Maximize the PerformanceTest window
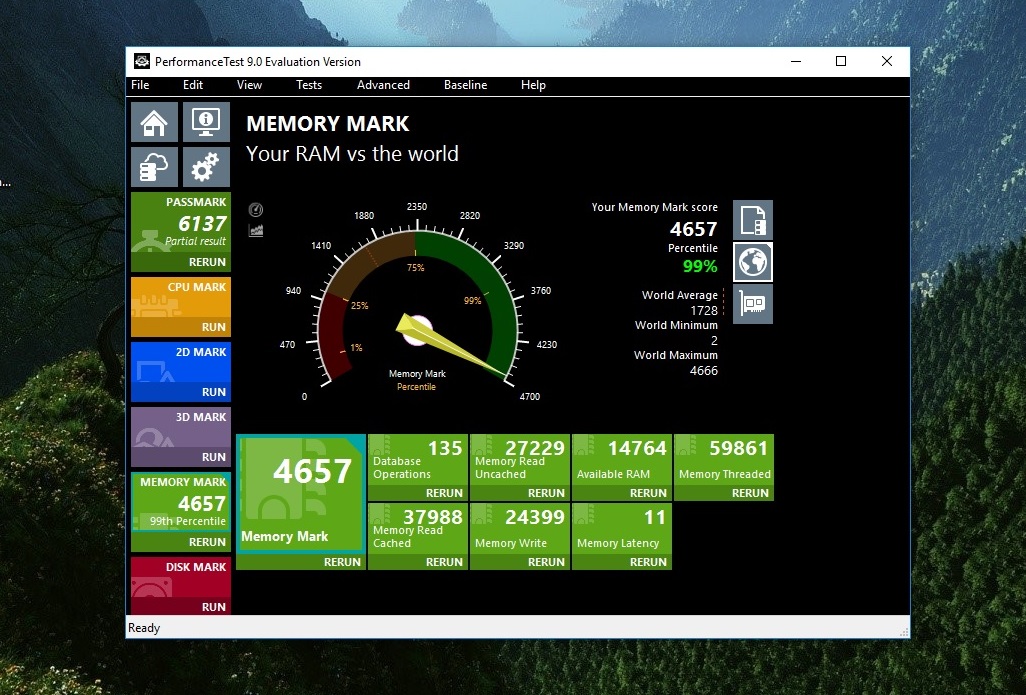 [841, 61]
